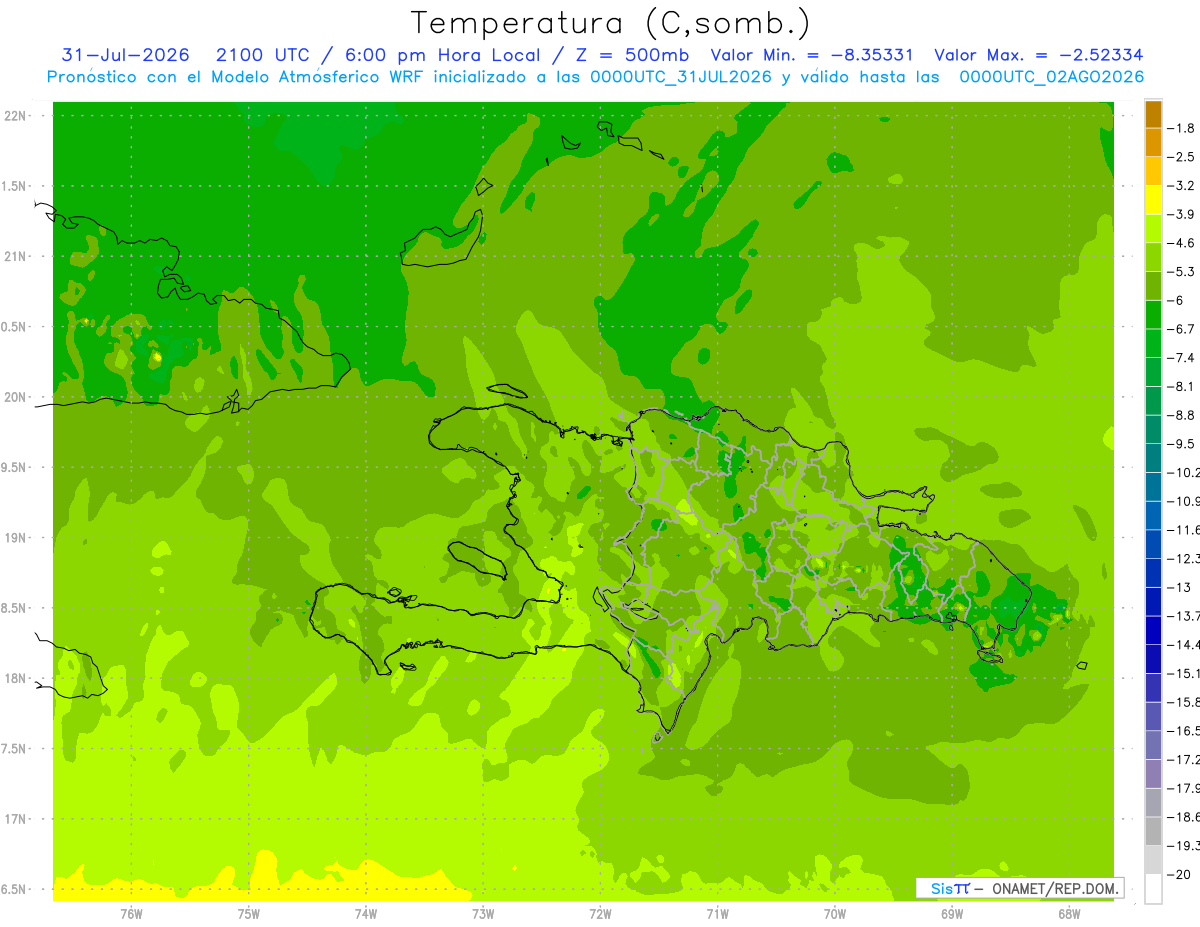Click the '70W' longitude axis label
This screenshot has height=927, width=1200.
pos(835,913)
